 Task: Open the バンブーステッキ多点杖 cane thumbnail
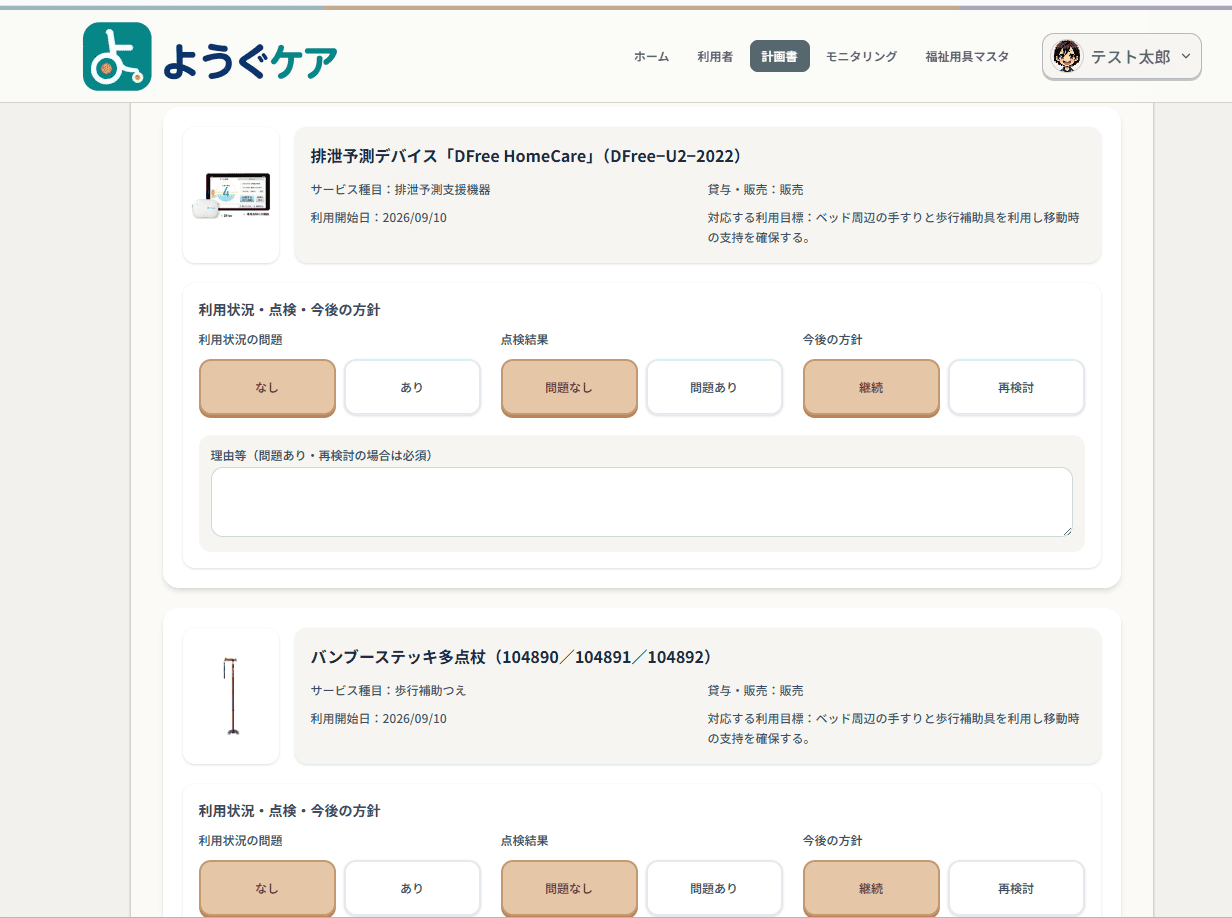(231, 696)
